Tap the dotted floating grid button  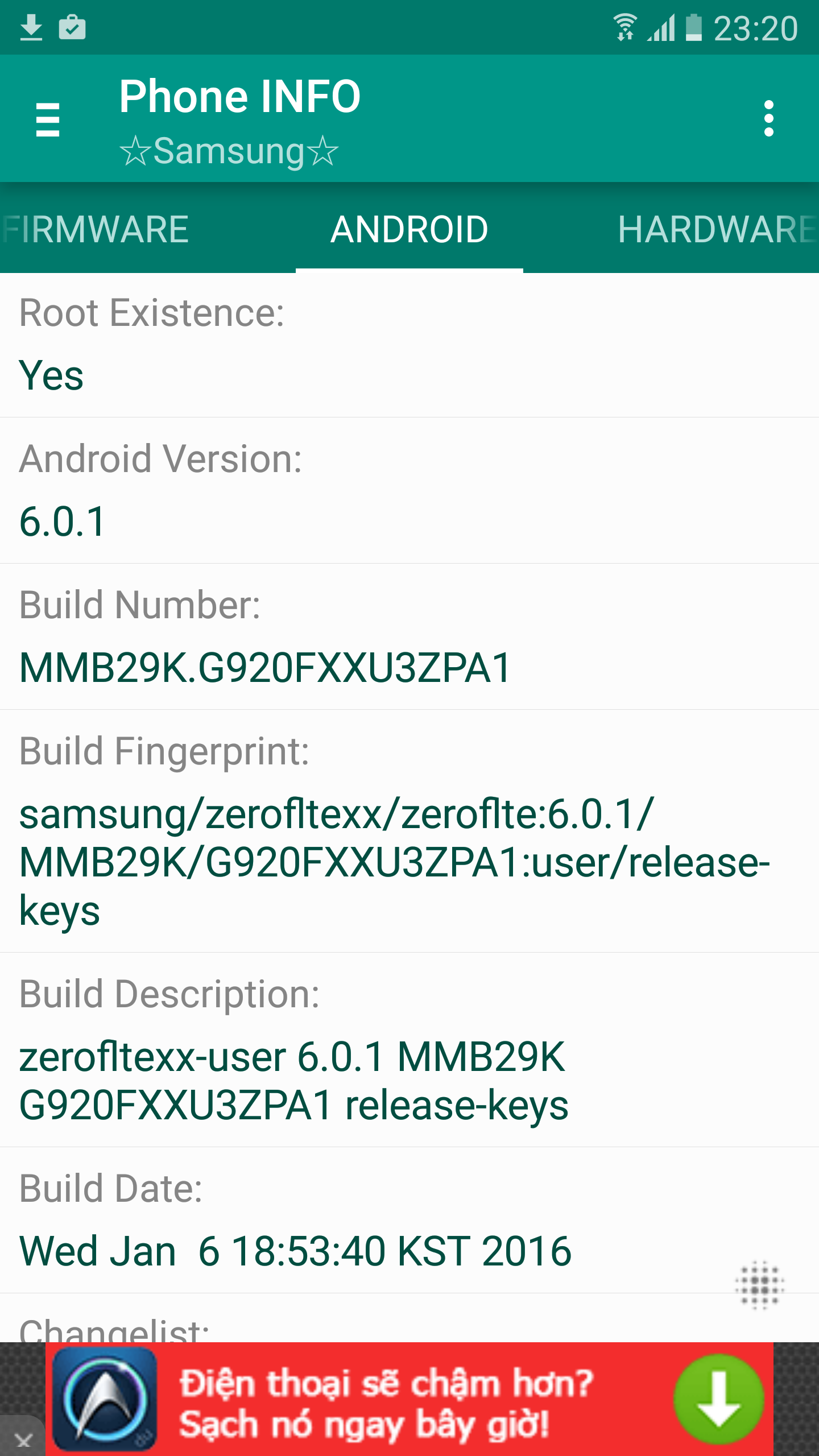click(760, 1285)
